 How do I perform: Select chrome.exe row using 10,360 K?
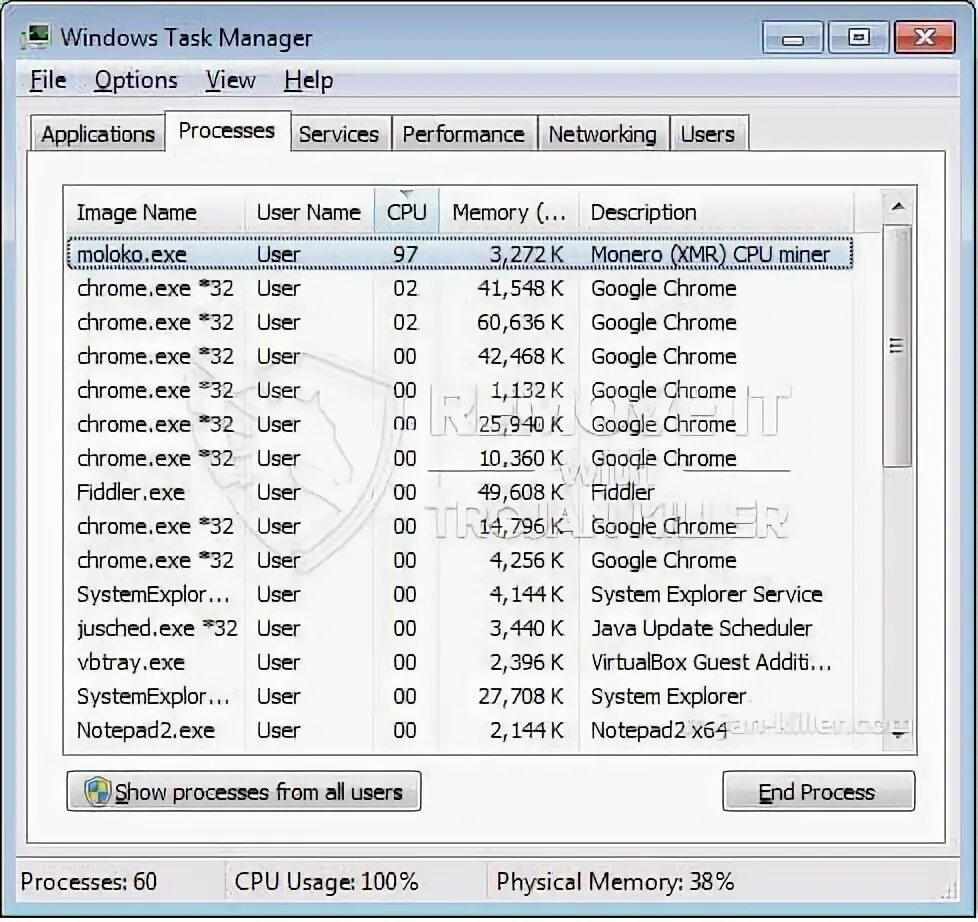(460, 459)
